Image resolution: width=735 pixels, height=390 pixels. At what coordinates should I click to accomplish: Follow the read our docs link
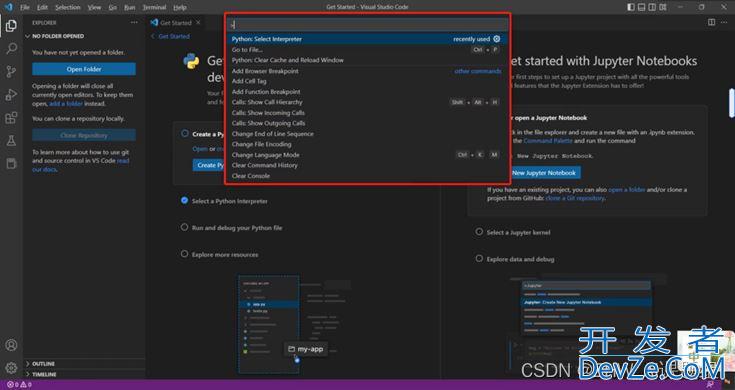click(81, 165)
